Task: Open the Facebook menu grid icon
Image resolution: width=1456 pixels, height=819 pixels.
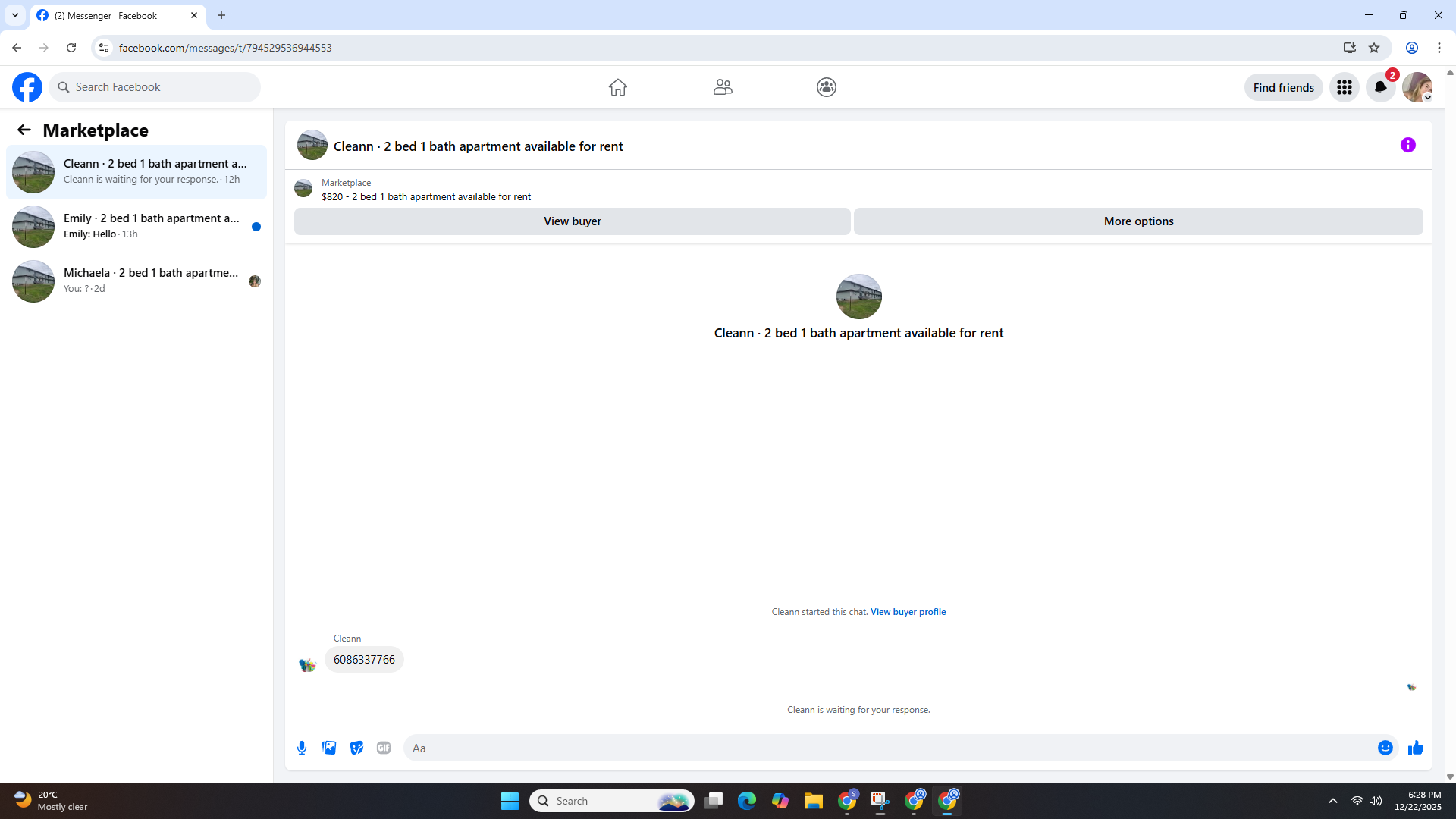Action: pos(1344,87)
